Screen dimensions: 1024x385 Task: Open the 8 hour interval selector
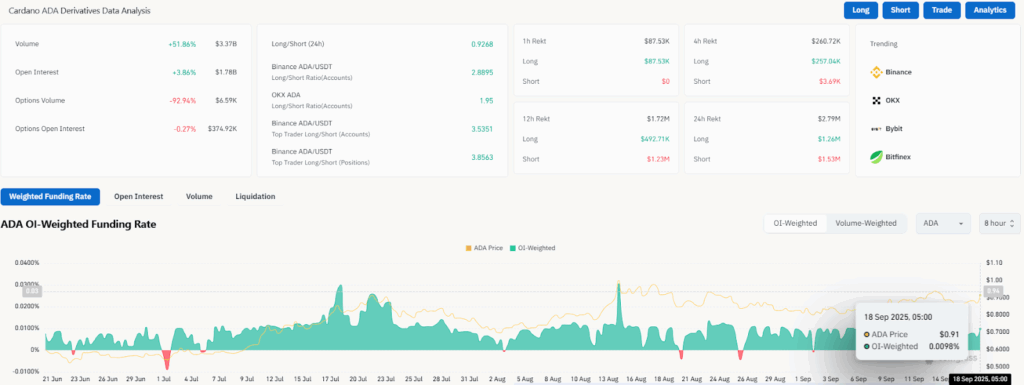pyautogui.click(x=999, y=223)
